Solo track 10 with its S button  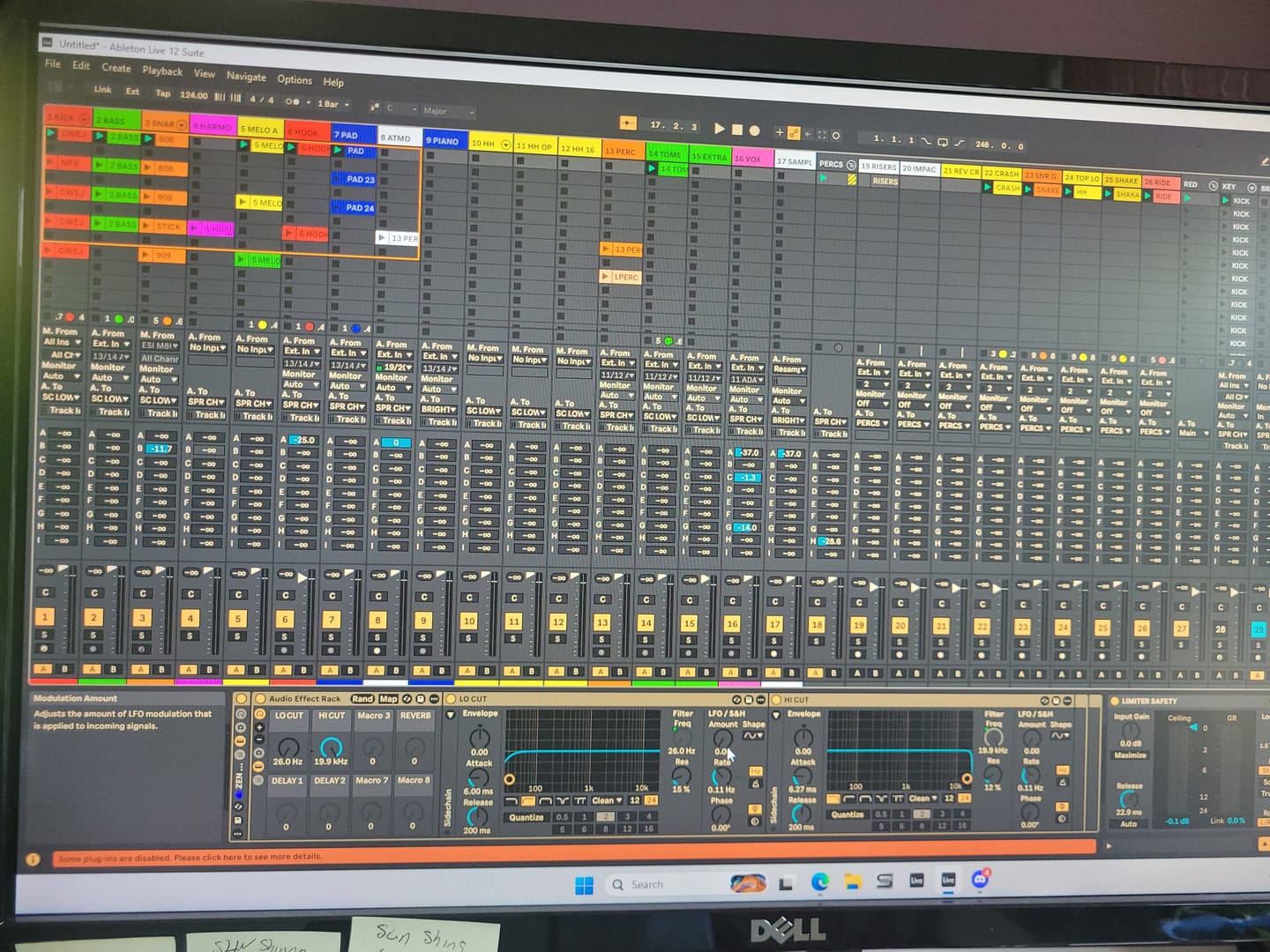469,638
